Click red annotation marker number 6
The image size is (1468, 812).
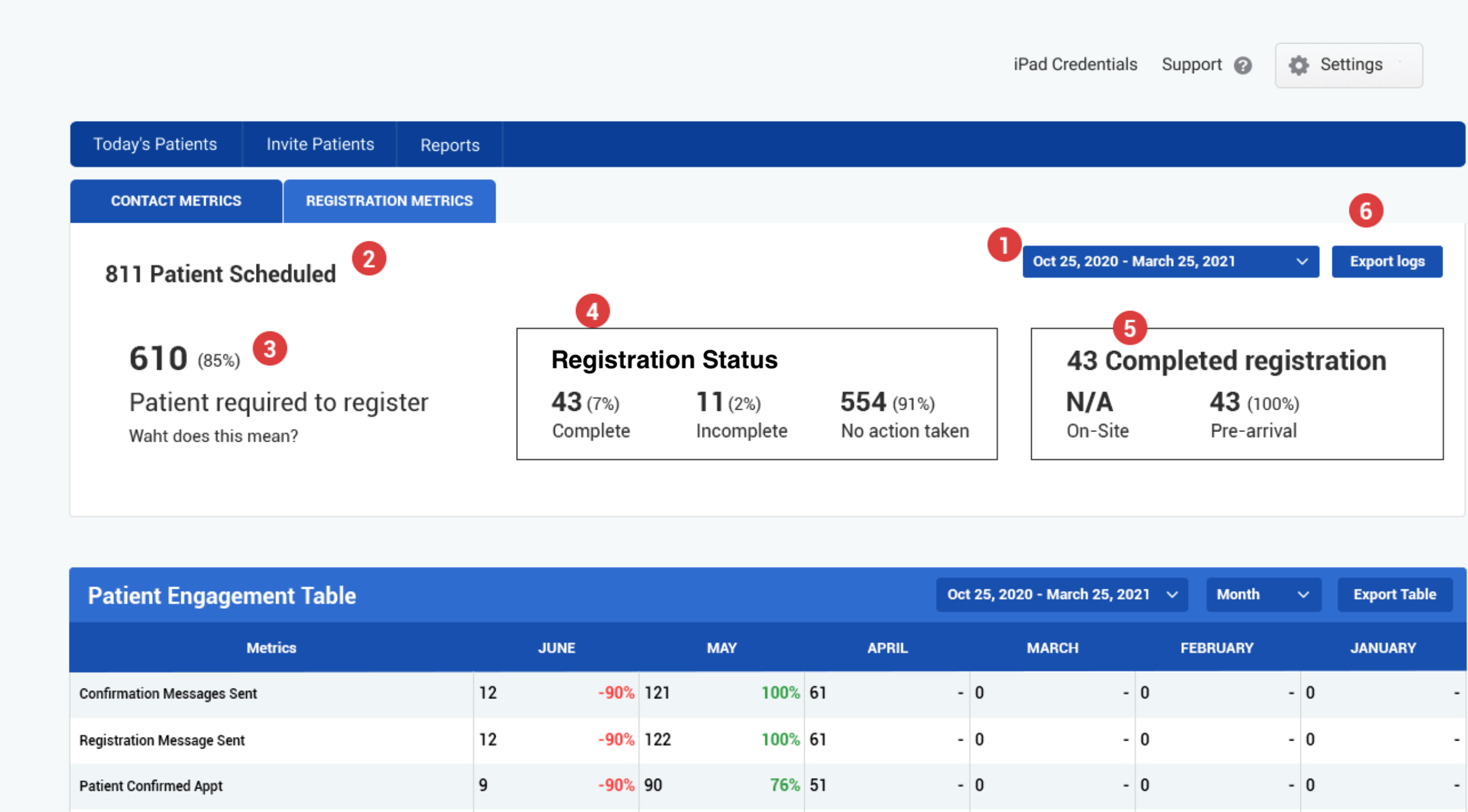(1366, 211)
